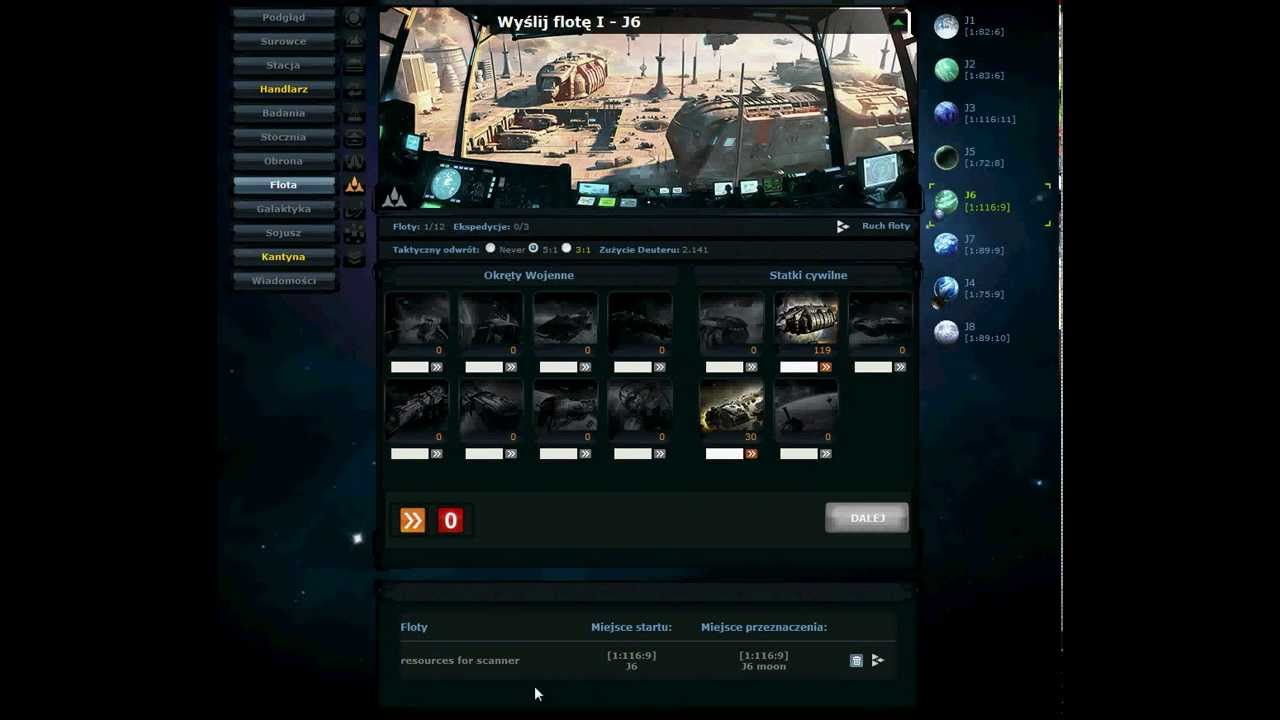The height and width of the screenshot is (720, 1280).
Task: Open the Ruch floty link
Action: (x=886, y=226)
